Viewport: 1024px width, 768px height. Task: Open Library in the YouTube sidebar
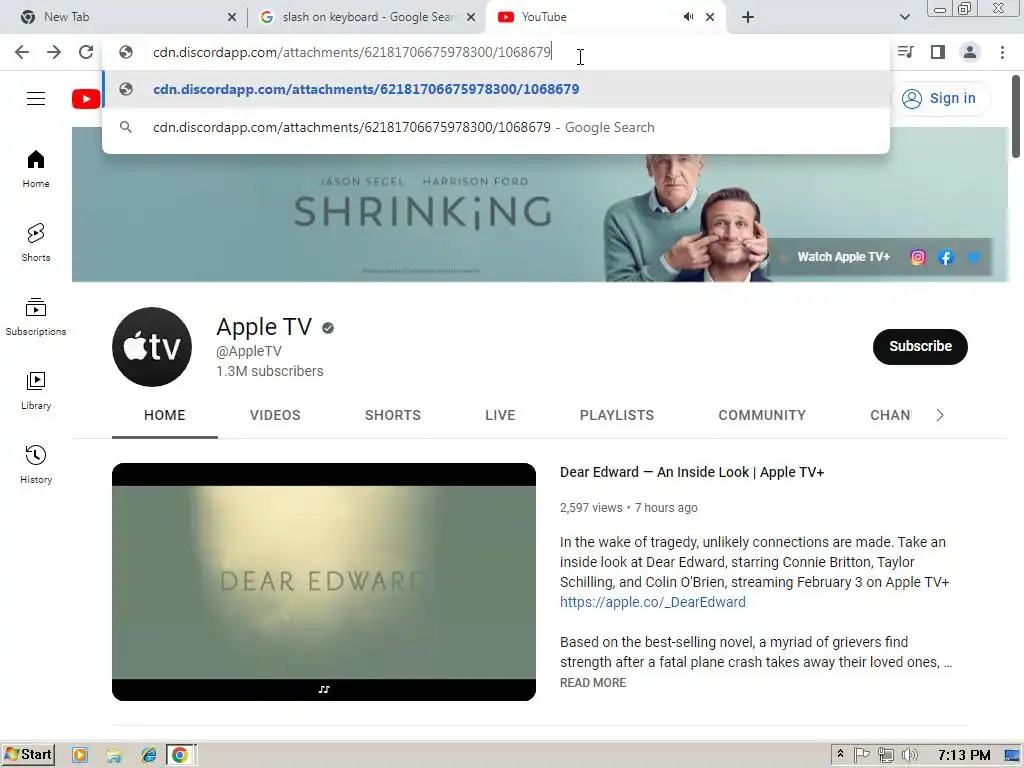pos(36,390)
